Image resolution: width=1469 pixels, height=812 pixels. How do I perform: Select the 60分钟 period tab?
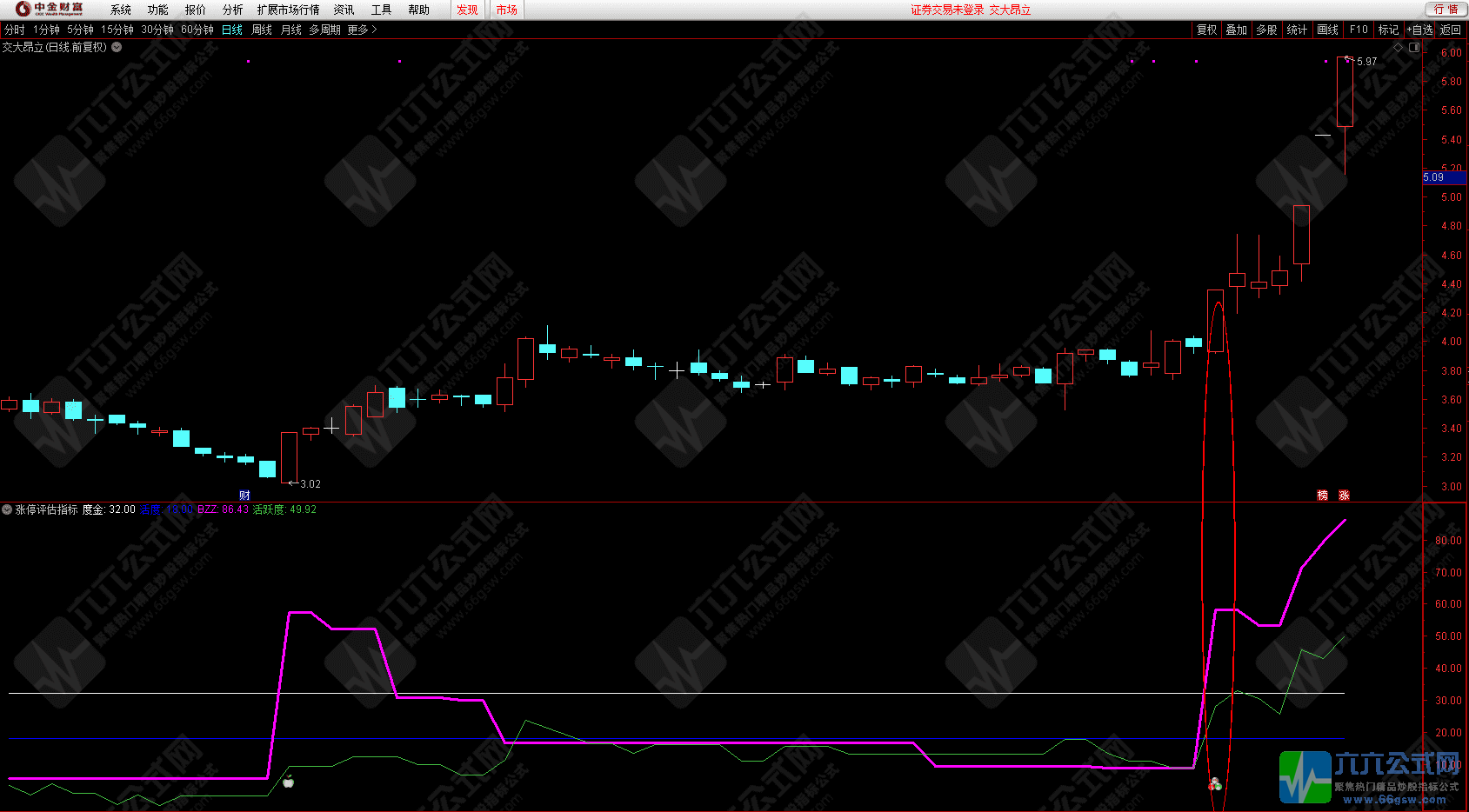197,30
